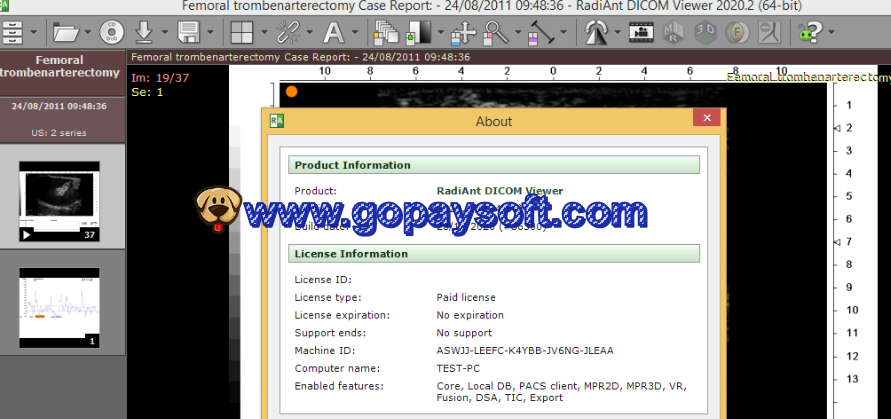Select the pan move arrows tool

point(464,32)
